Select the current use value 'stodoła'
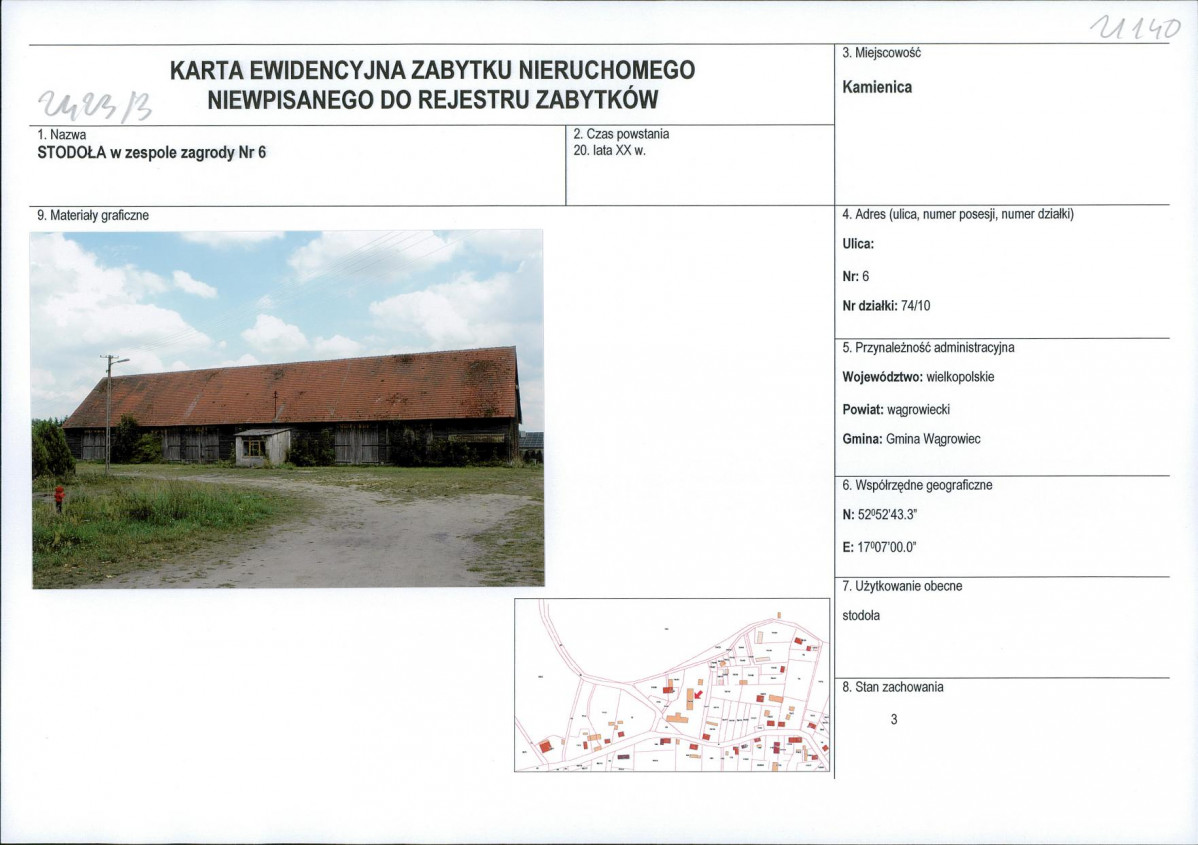Screen dimensions: 1198x845 (861, 616)
